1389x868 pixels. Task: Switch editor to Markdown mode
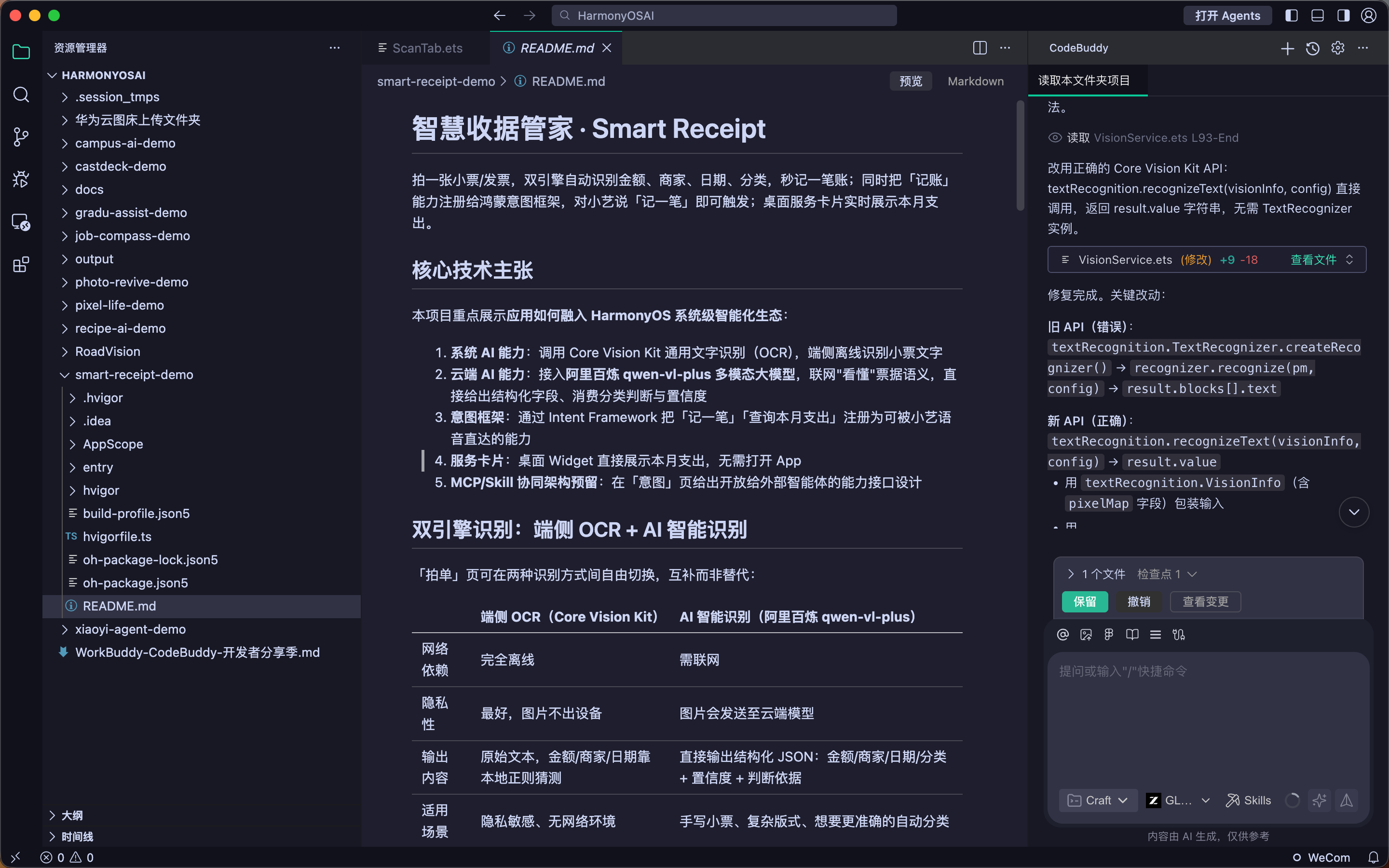click(976, 81)
